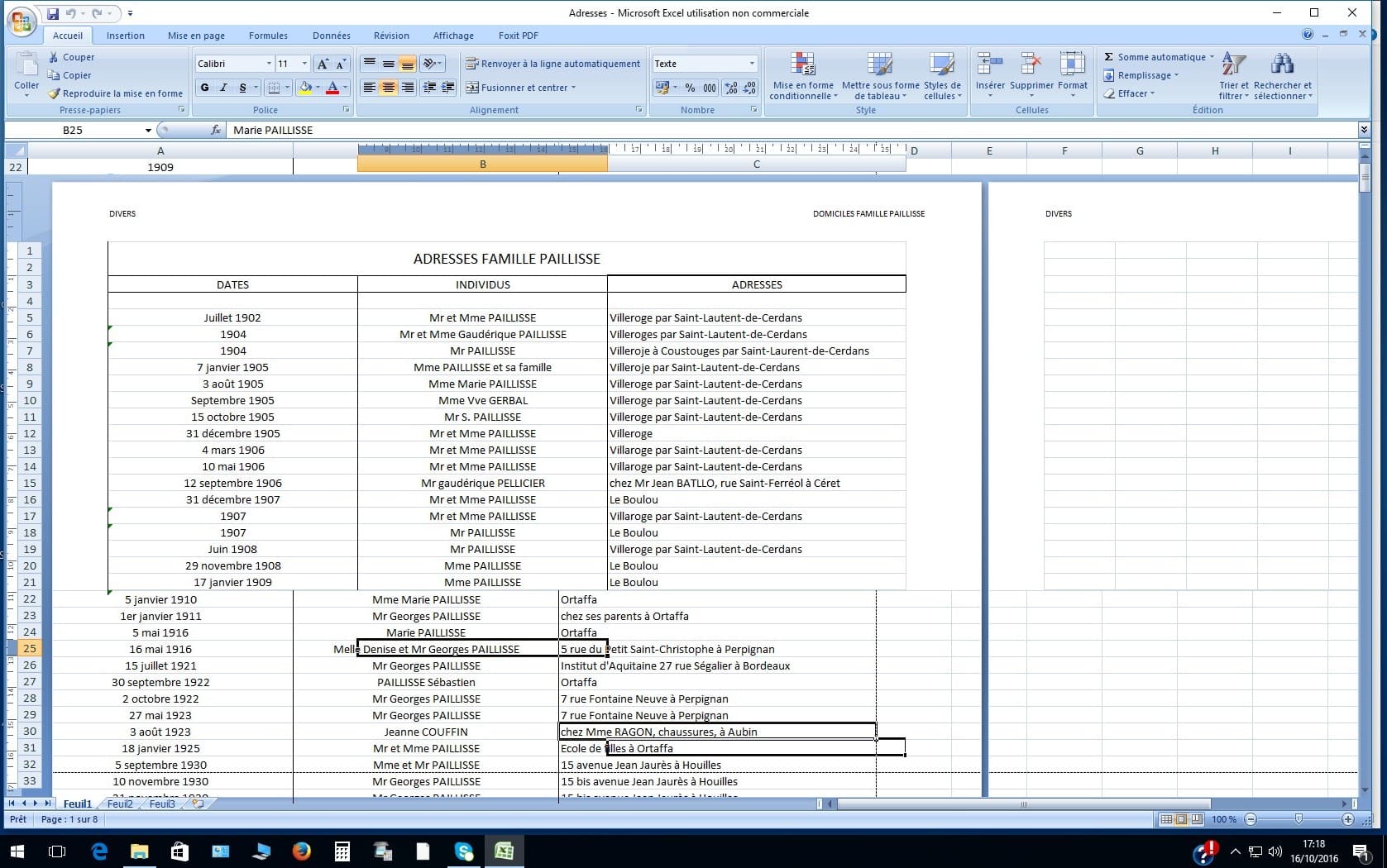Click the Office button logo
This screenshot has height=868, width=1387.
22,22
